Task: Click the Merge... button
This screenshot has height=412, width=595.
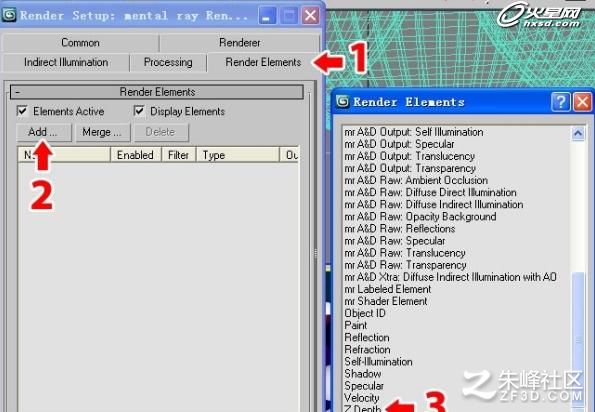Action: click(x=102, y=132)
